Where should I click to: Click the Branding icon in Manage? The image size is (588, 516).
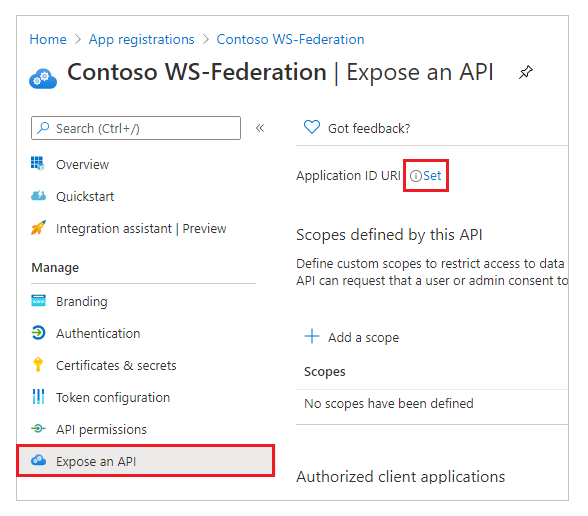click(x=38, y=301)
